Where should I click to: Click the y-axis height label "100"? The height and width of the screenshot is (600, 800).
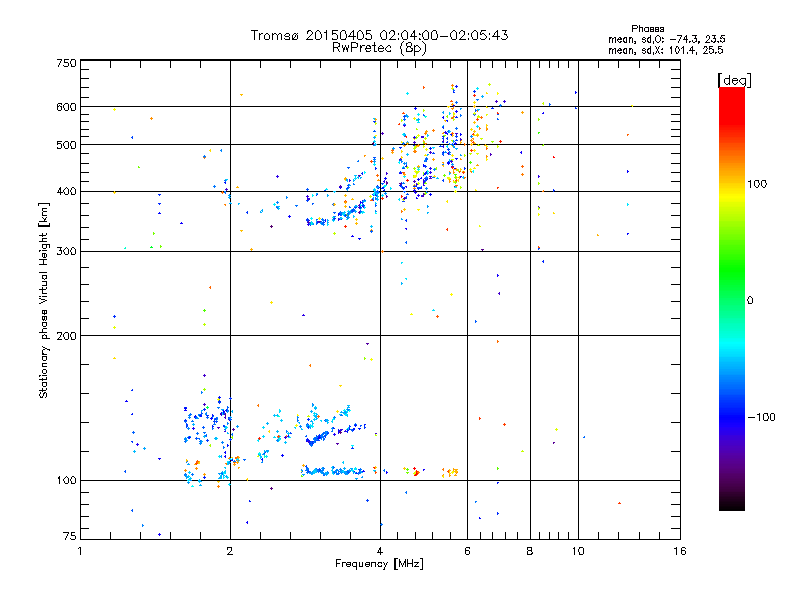point(66,480)
